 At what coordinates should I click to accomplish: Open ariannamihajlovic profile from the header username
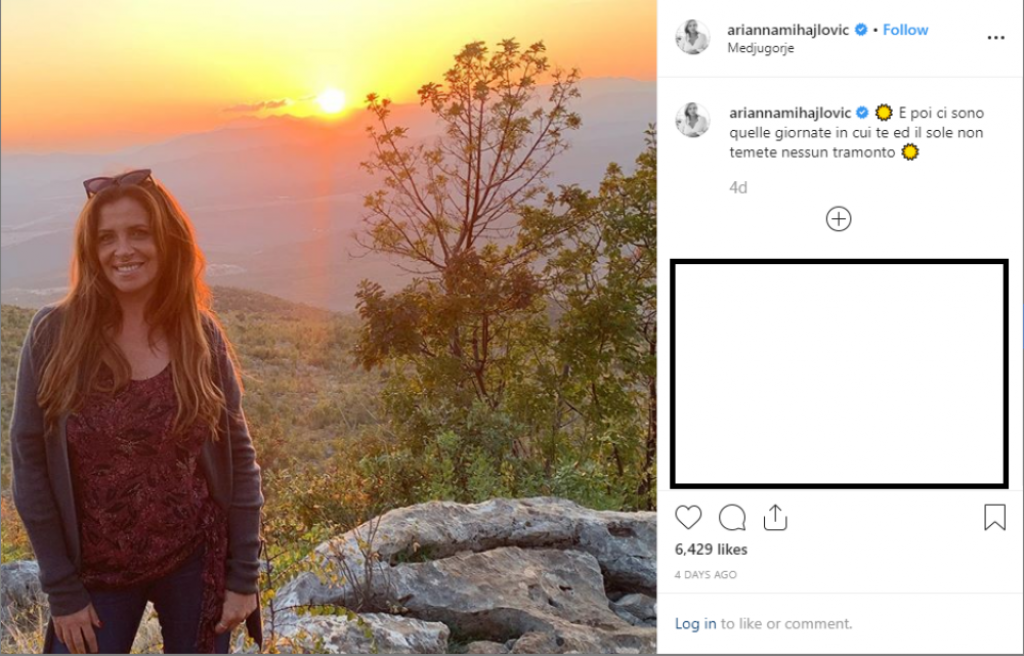[x=788, y=30]
